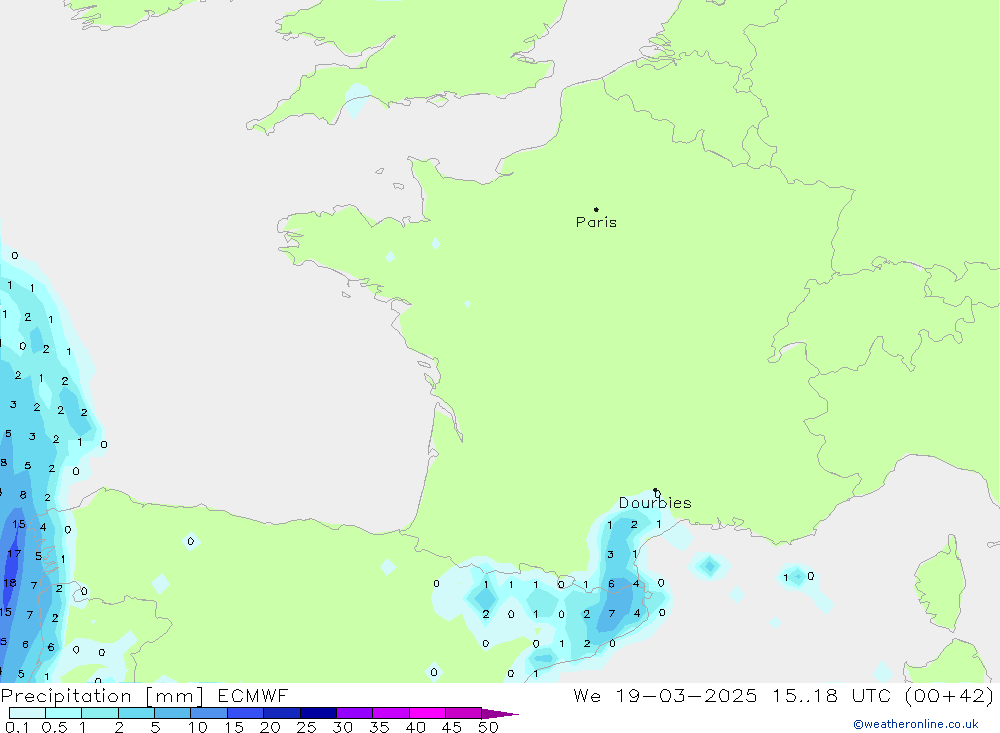The image size is (1000, 733).
Task: Click the Dourbies city label
Action: (655, 503)
